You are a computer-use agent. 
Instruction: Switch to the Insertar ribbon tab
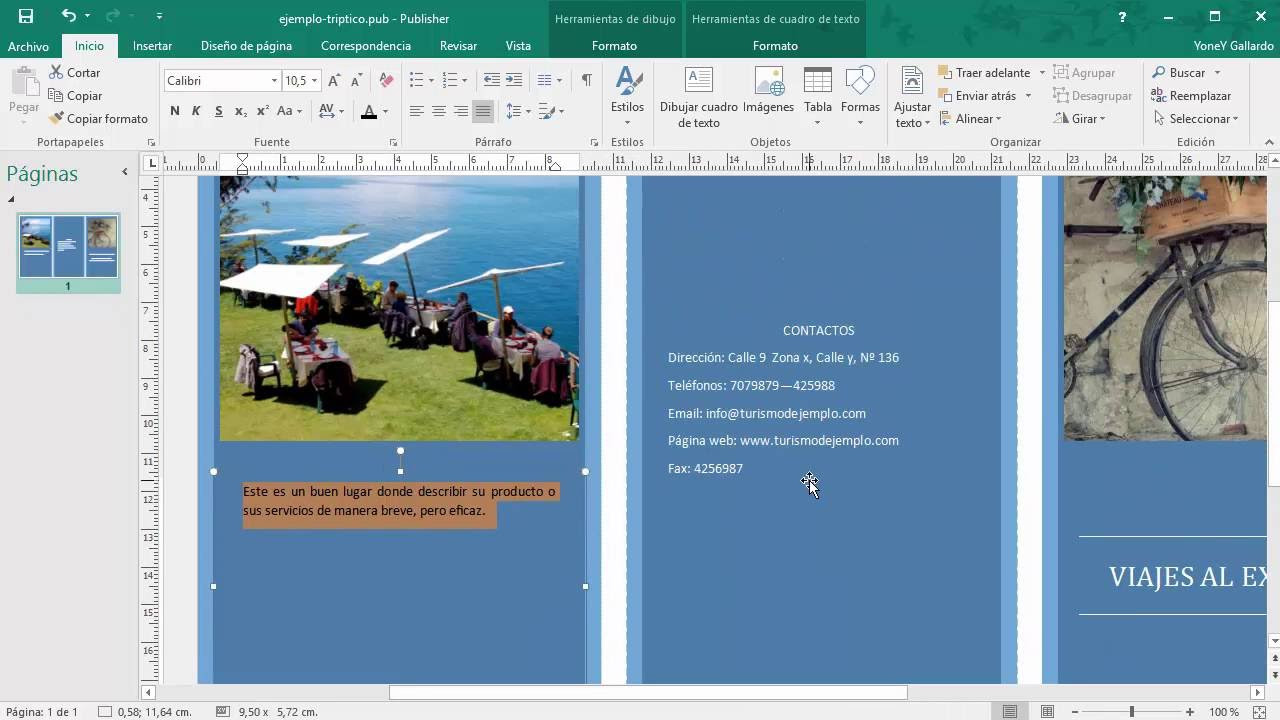152,45
